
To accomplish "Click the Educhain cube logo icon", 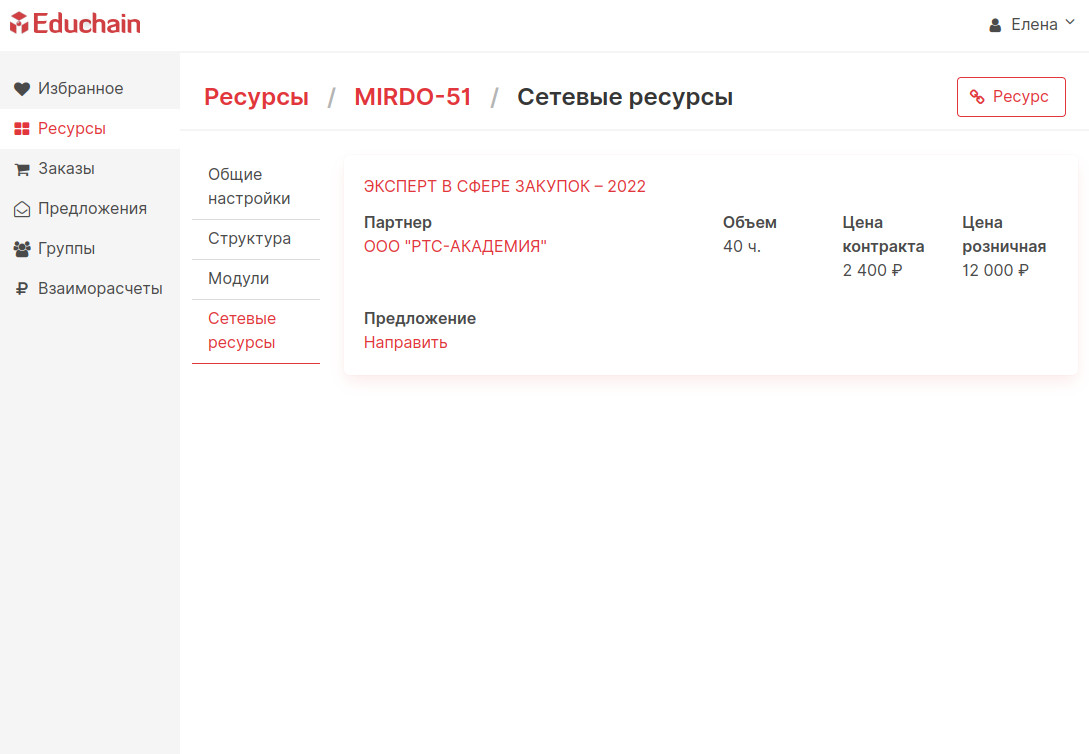I will pos(19,23).
